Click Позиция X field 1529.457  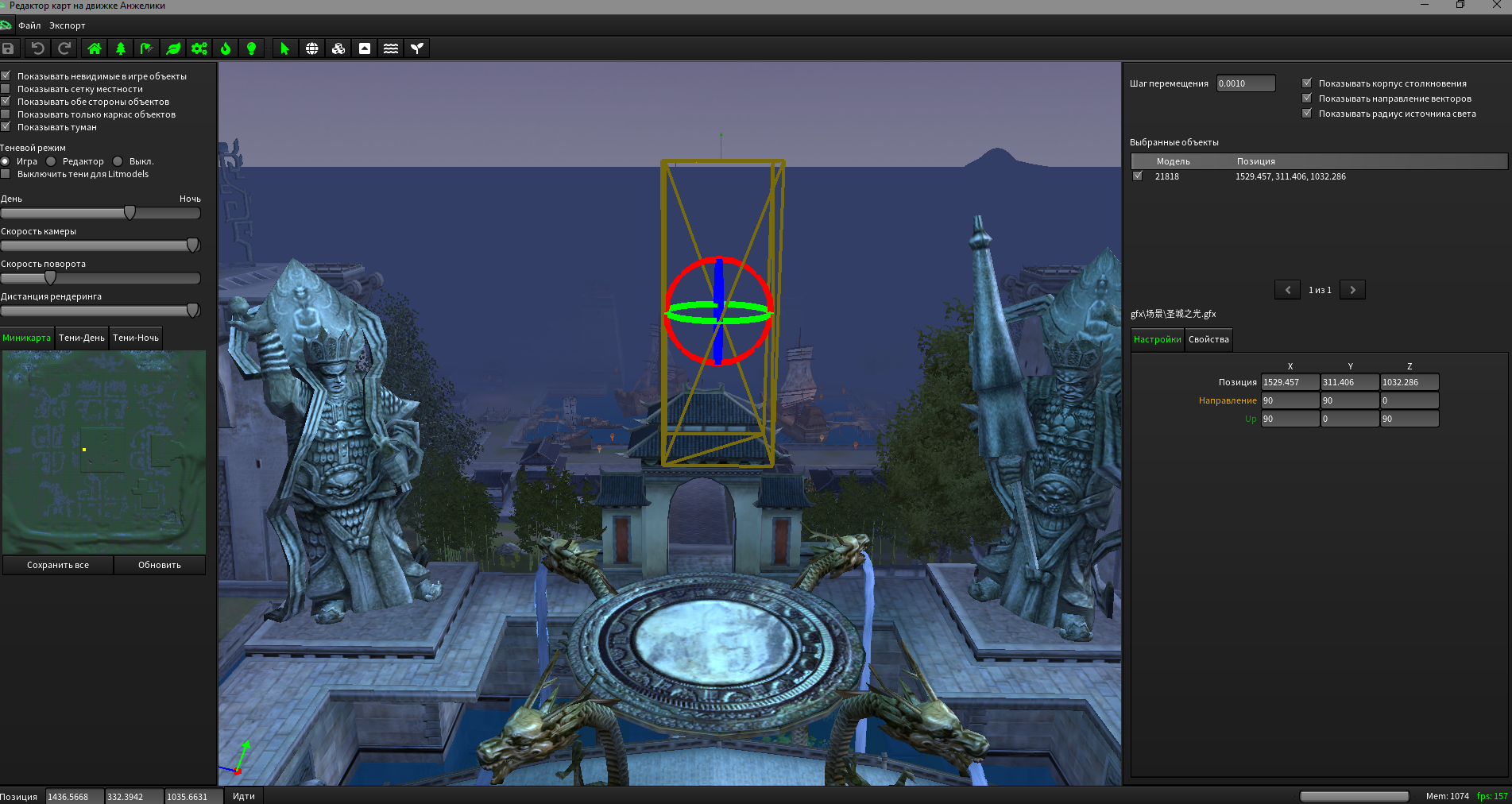1290,382
